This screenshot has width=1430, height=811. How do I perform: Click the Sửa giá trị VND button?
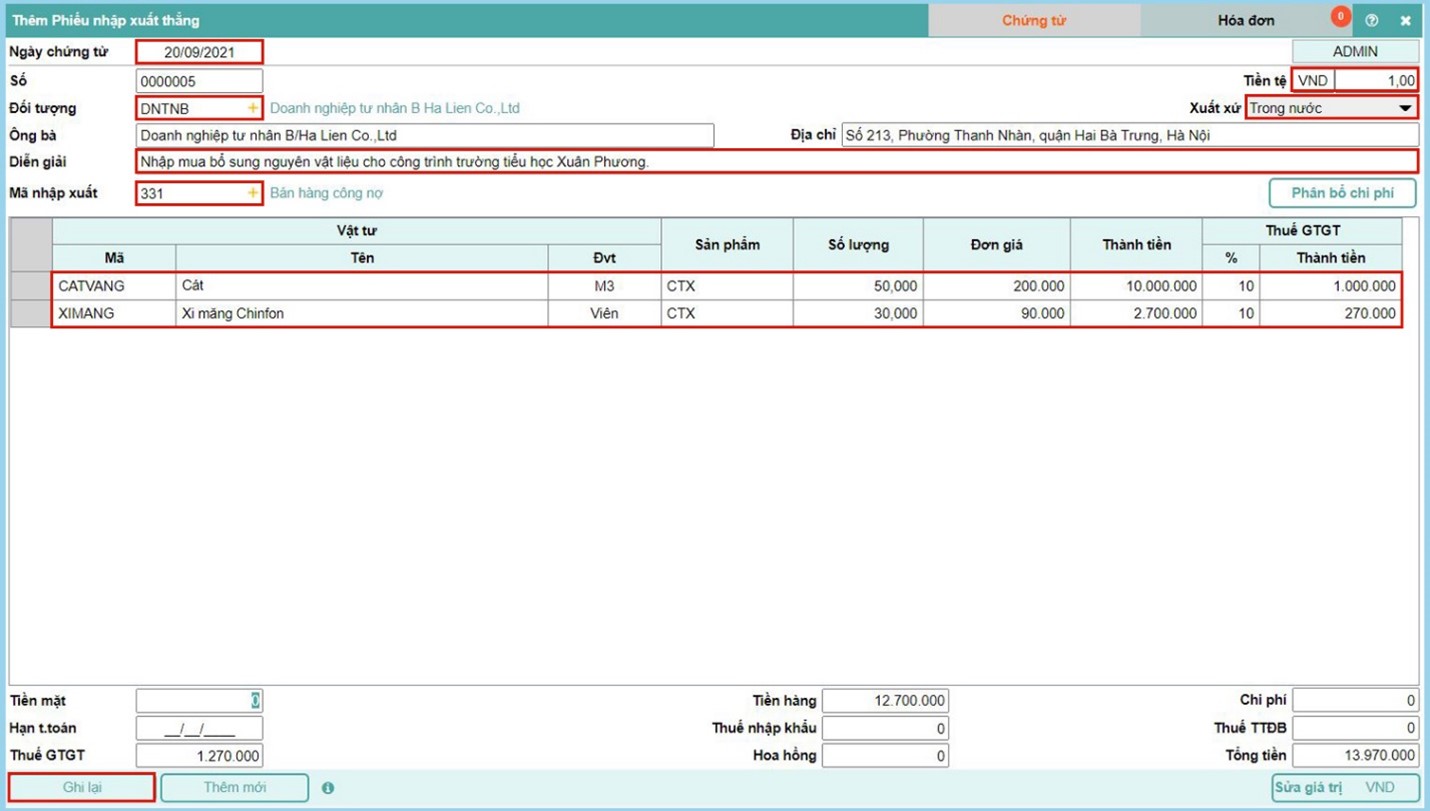click(x=1345, y=787)
